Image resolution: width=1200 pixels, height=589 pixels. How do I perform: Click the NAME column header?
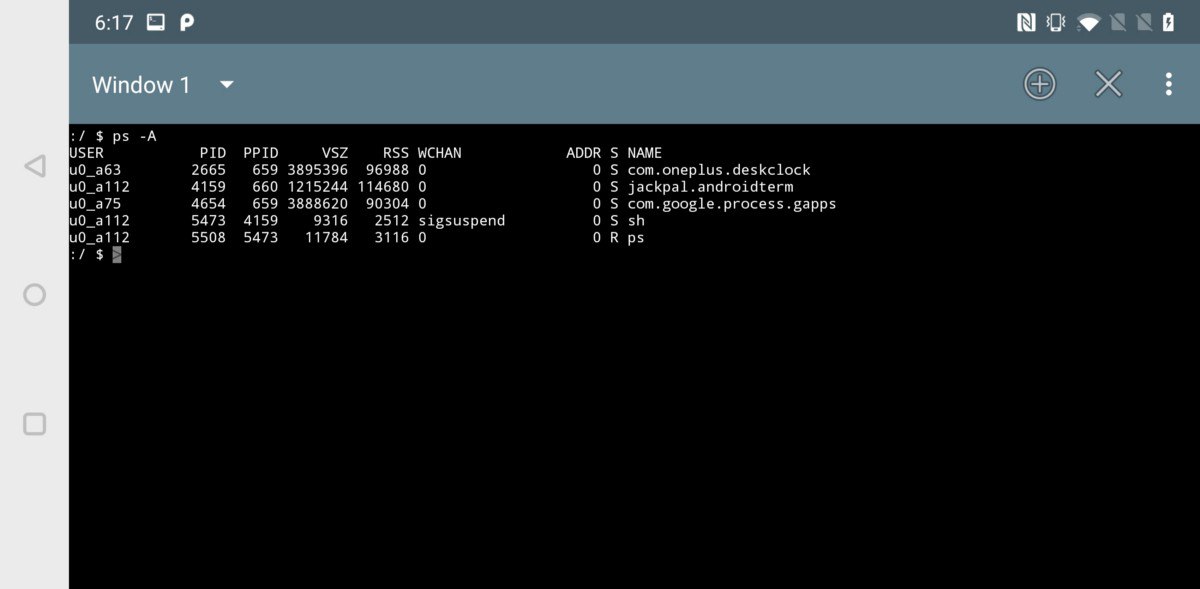pos(645,153)
